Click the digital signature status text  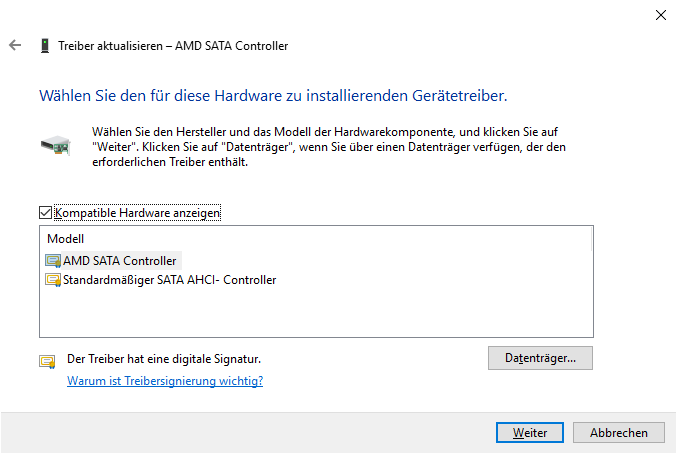click(x=164, y=358)
